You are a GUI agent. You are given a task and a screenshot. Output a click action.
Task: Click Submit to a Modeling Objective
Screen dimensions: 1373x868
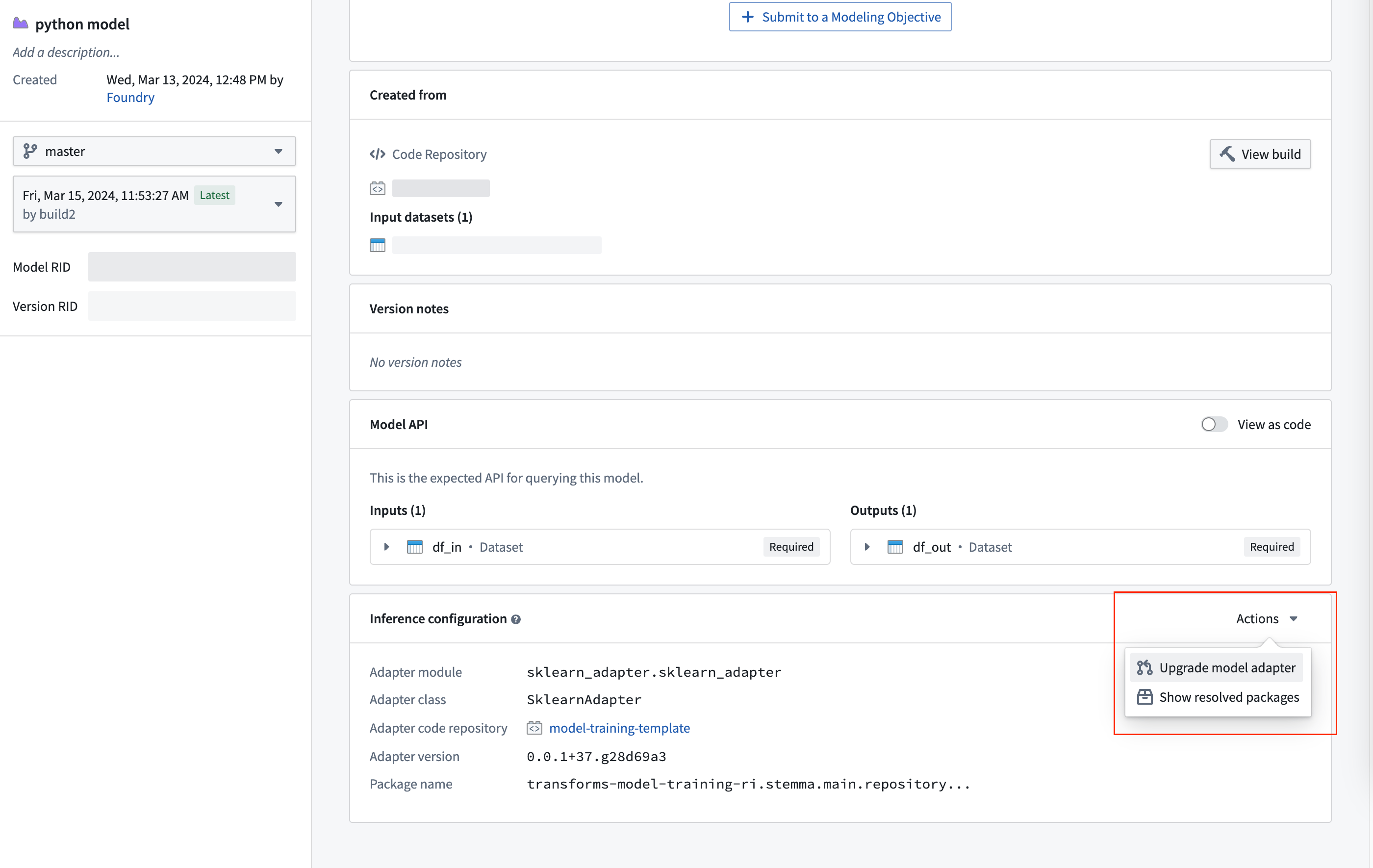839,17
